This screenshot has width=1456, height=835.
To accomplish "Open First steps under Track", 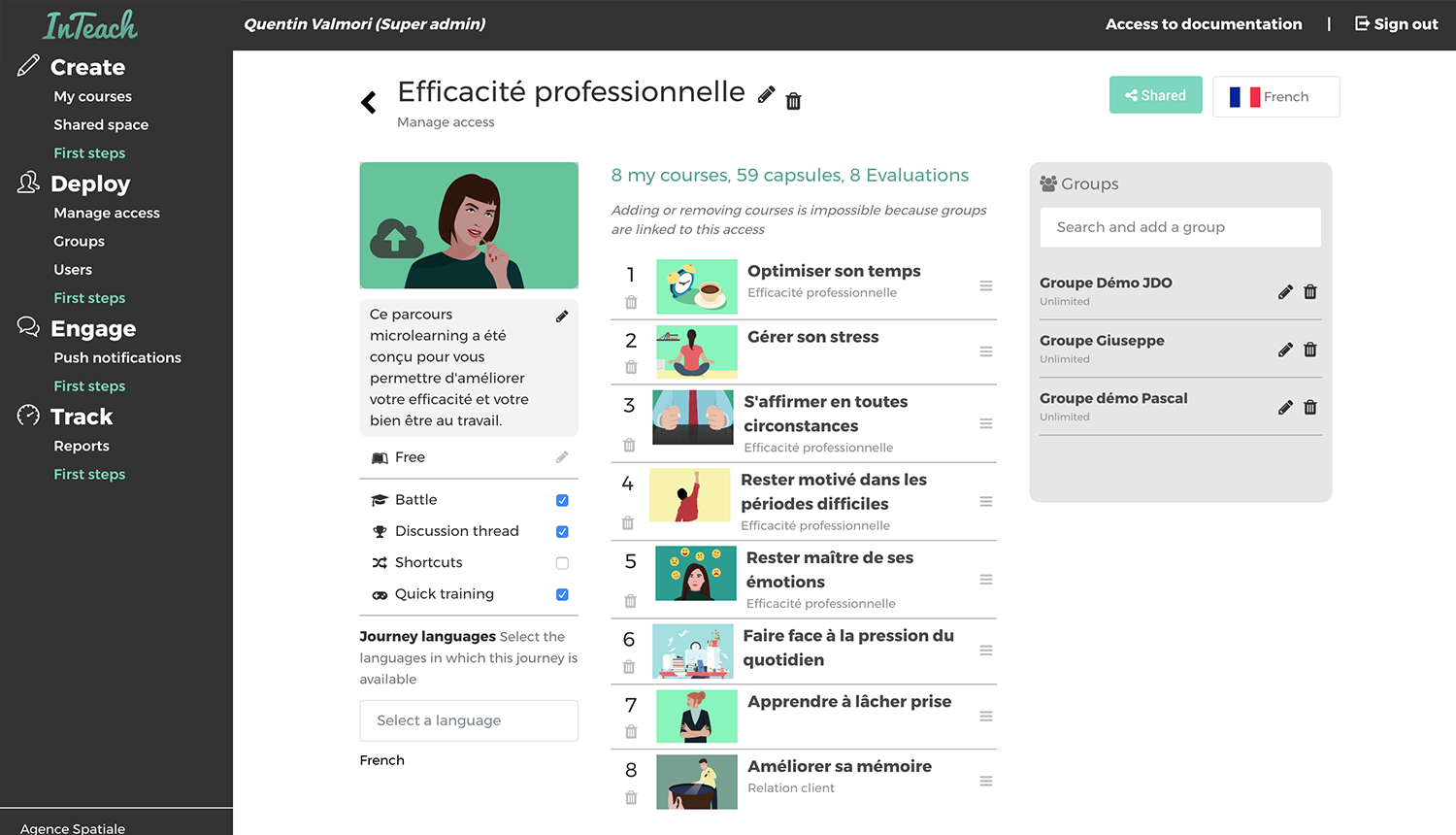I will [89, 474].
